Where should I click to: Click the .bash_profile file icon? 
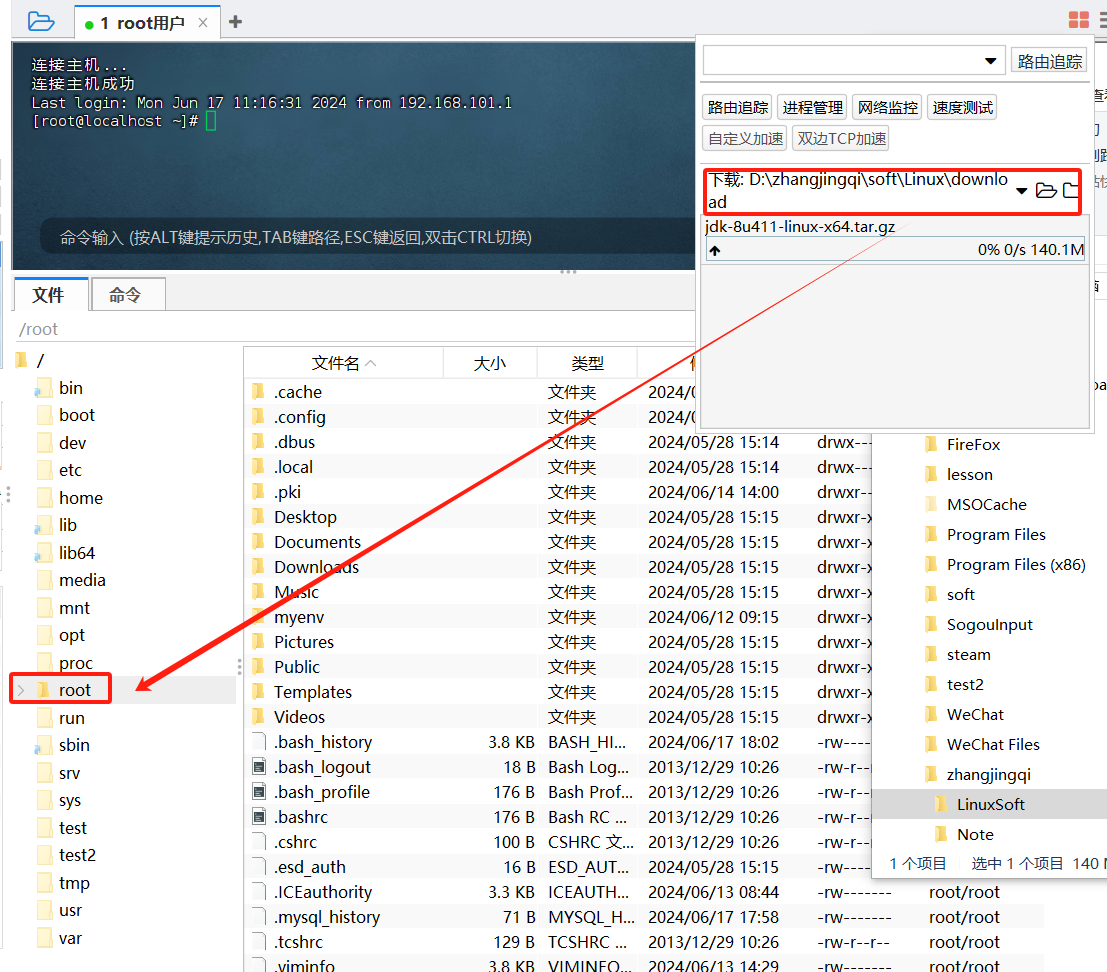pos(259,791)
